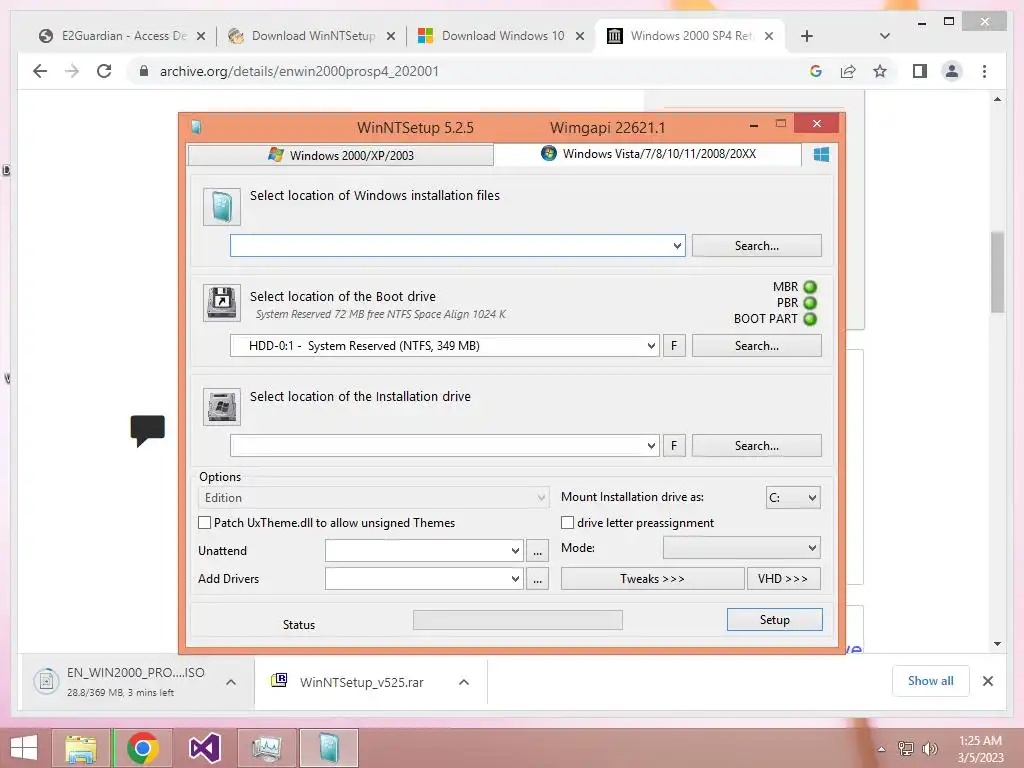
Task: Open the Boot drive HDD-0:1 dropdown
Action: 651,345
